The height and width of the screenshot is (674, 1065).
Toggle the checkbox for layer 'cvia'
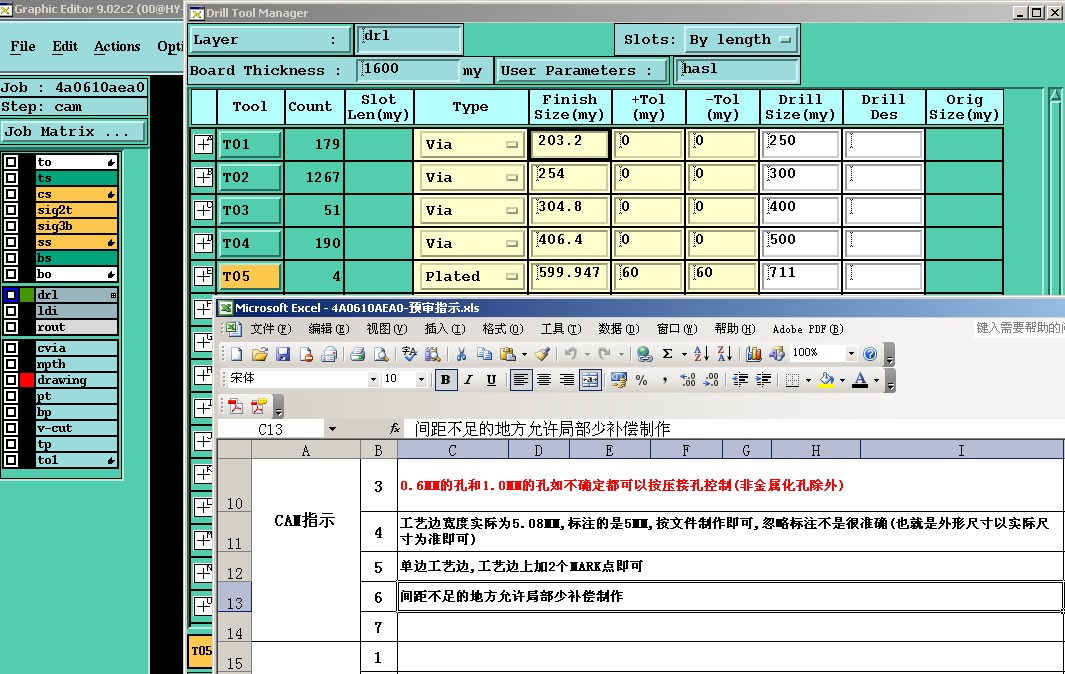pos(11,348)
